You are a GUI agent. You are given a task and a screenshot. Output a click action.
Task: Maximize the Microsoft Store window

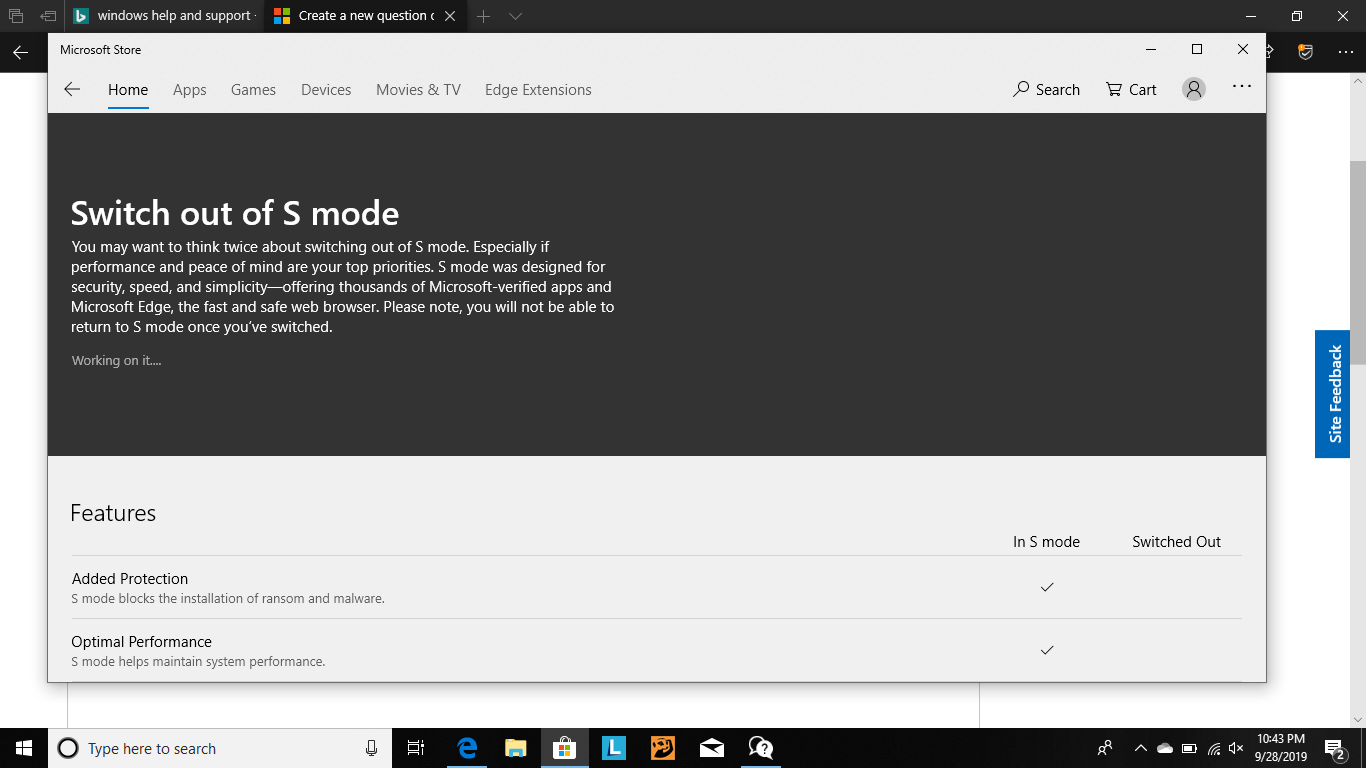point(1197,49)
